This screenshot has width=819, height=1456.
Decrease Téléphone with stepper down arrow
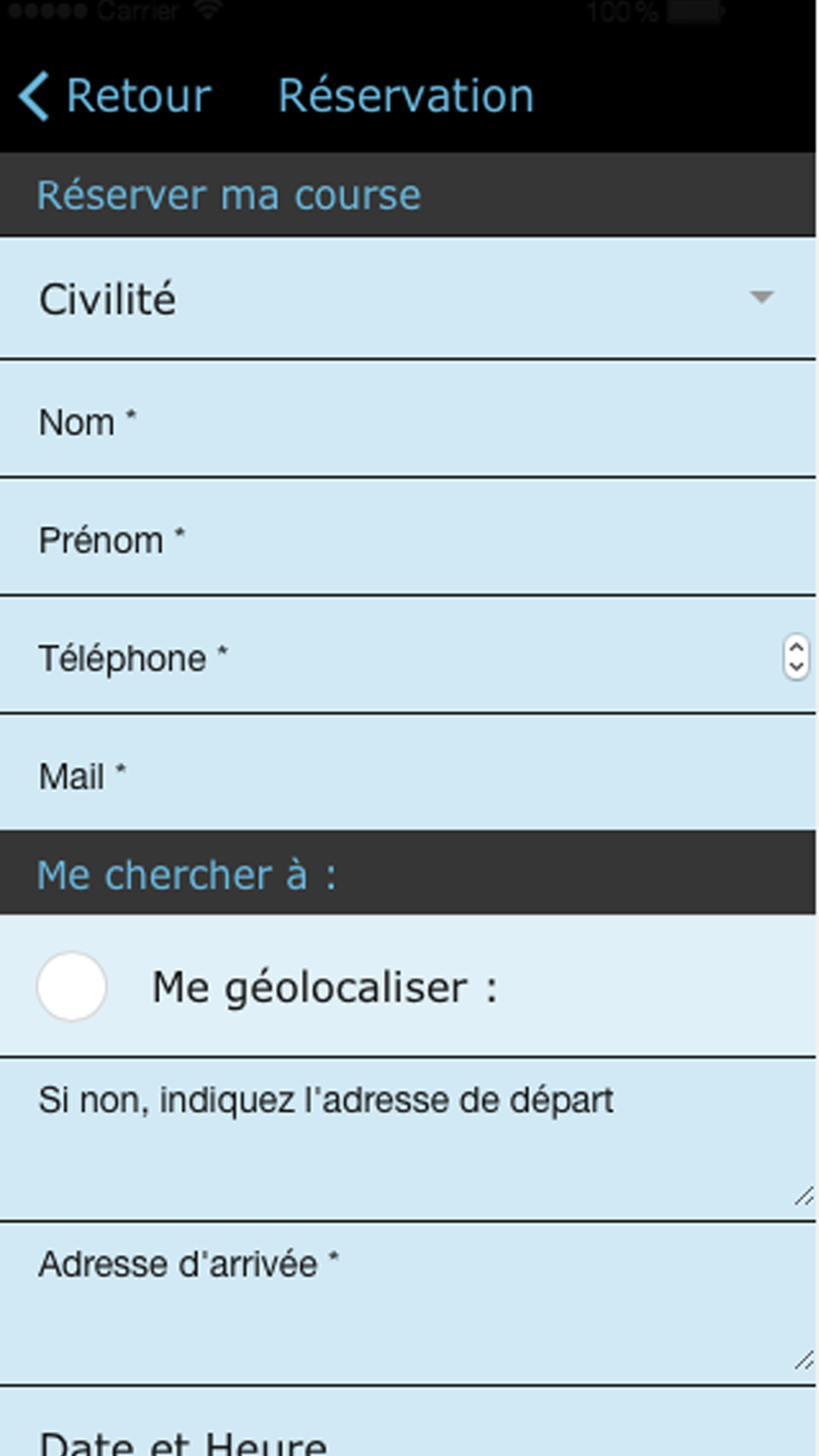[x=796, y=667]
